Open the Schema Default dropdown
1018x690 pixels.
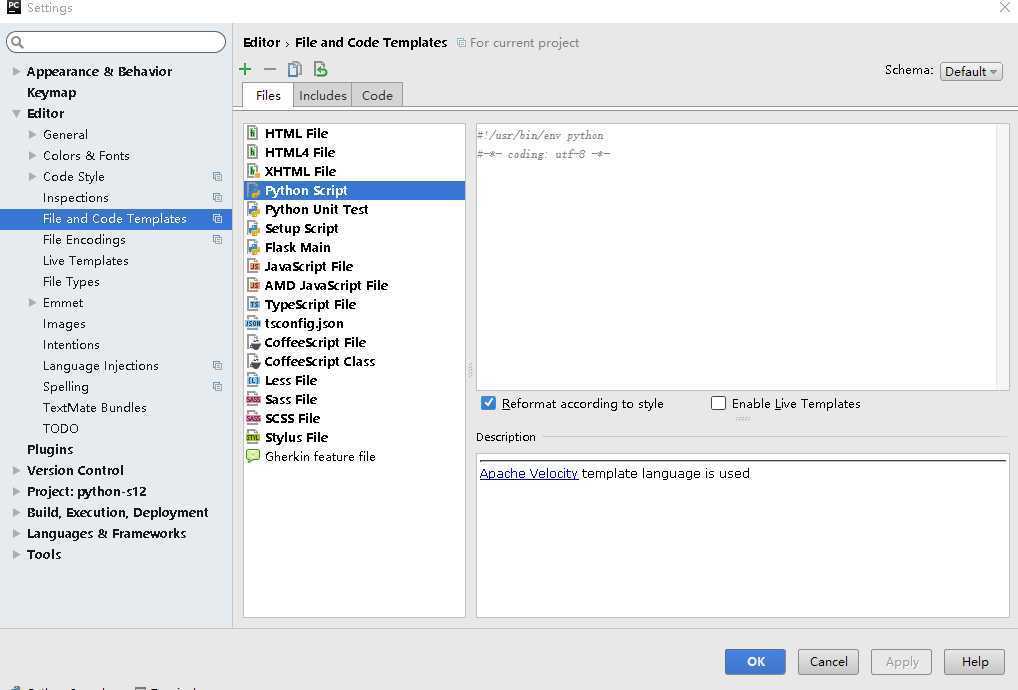pos(971,71)
